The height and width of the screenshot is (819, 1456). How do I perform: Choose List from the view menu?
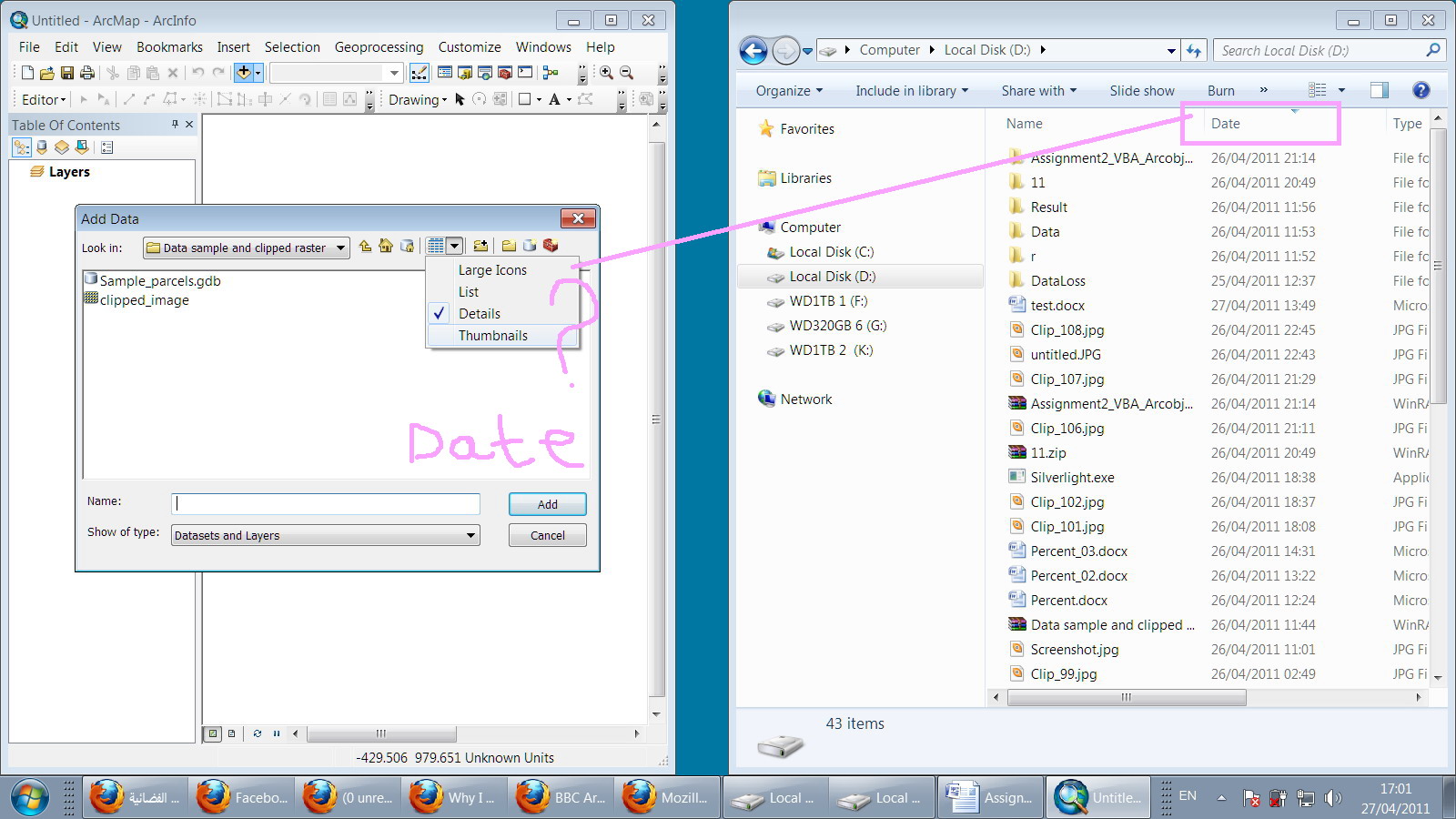(x=503, y=291)
